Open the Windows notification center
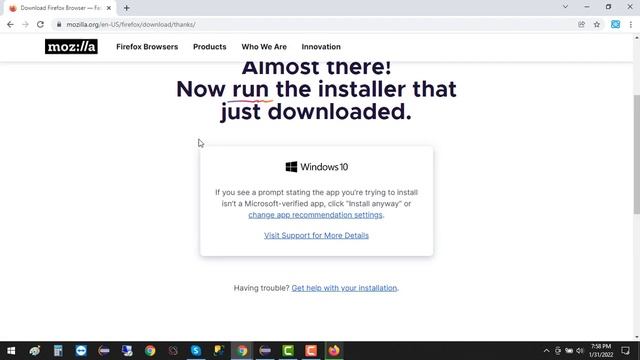The image size is (640, 360). click(x=625, y=351)
